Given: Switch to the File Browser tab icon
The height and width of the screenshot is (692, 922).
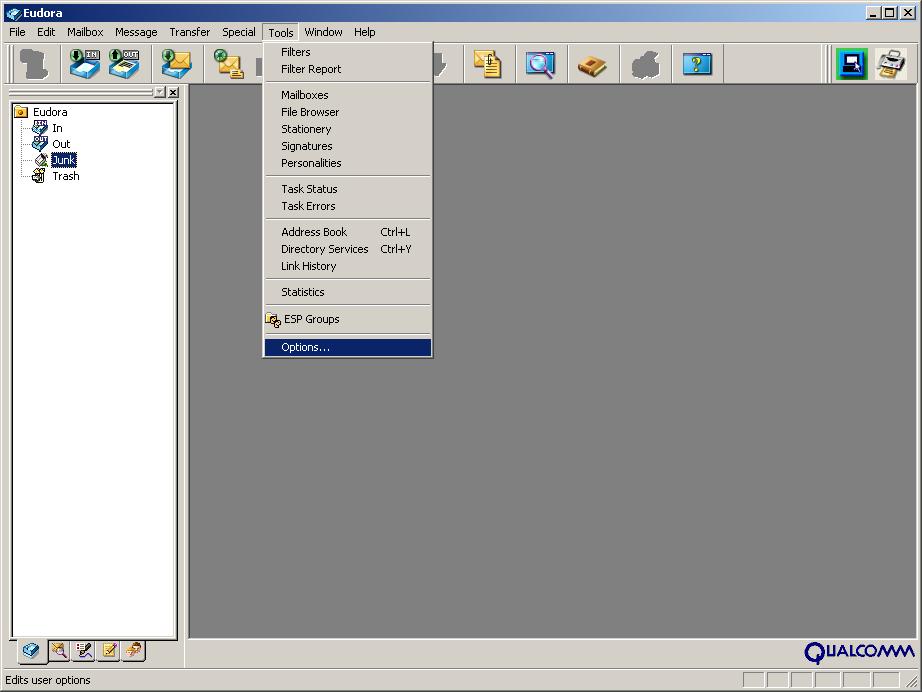Looking at the screenshot, I should (58, 651).
